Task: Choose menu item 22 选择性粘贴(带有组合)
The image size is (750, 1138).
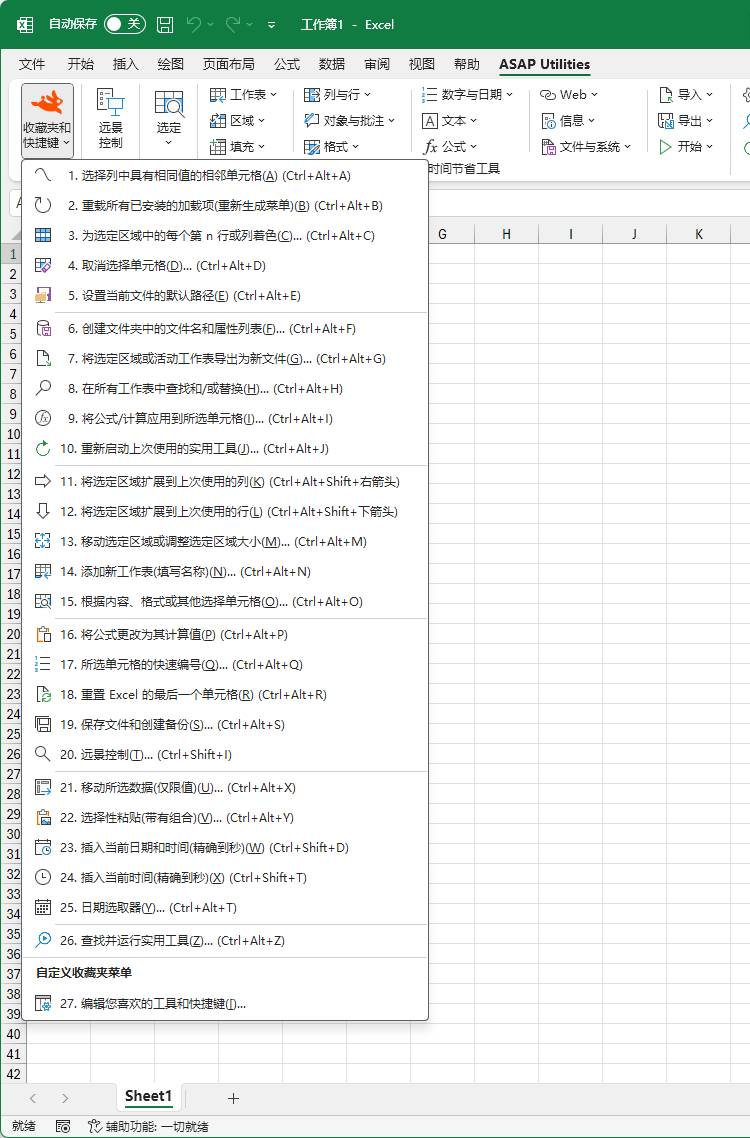Action: (x=225, y=817)
